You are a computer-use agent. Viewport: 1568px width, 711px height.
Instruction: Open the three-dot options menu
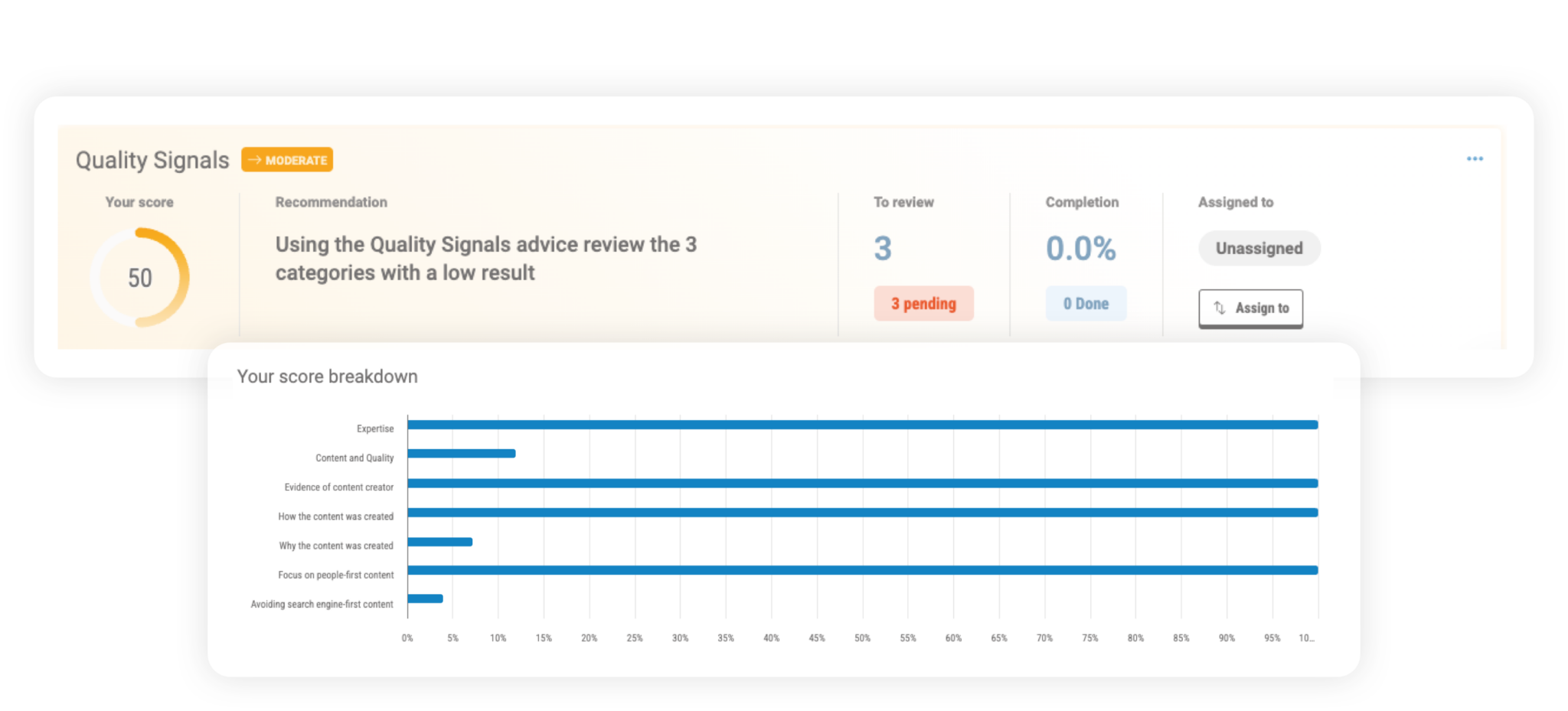(1476, 158)
